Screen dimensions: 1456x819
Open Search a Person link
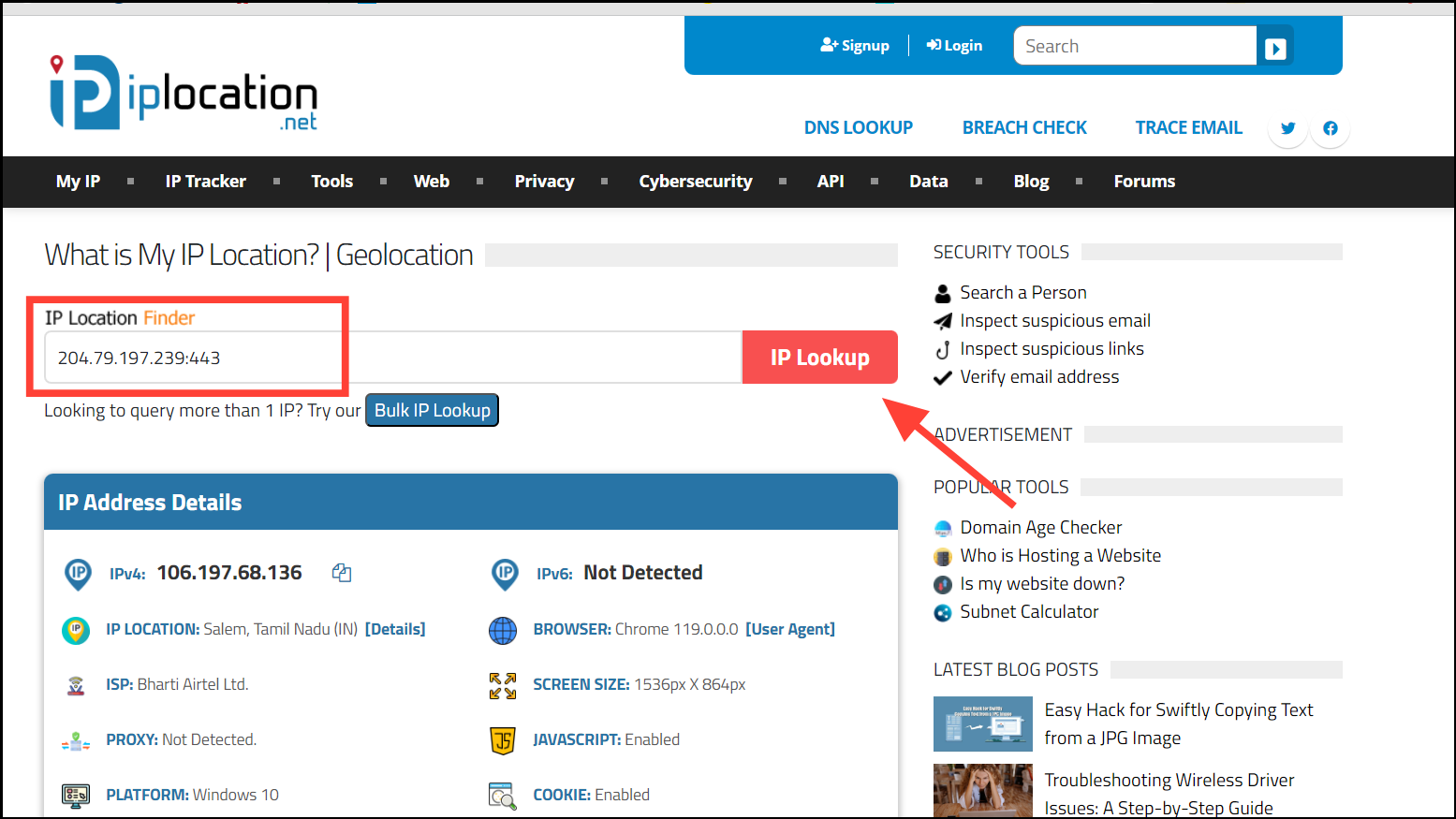tap(1023, 293)
